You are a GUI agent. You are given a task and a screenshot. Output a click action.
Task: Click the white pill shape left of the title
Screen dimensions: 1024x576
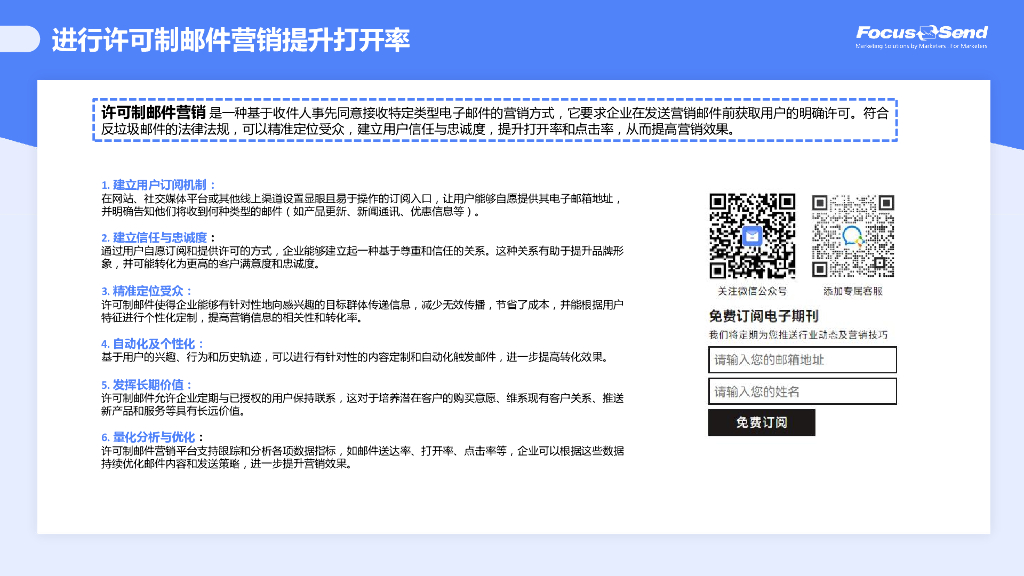[x=20, y=39]
